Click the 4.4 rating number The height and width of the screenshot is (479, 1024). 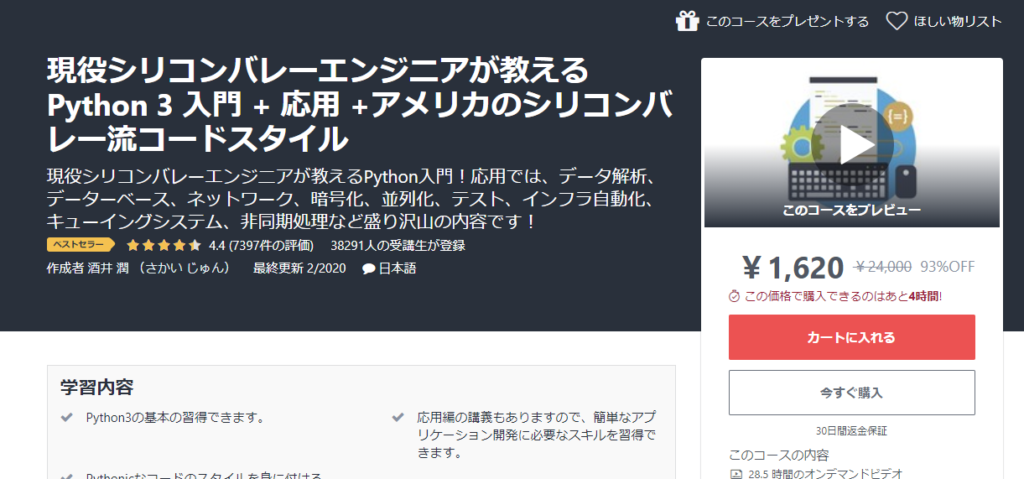(x=216, y=246)
